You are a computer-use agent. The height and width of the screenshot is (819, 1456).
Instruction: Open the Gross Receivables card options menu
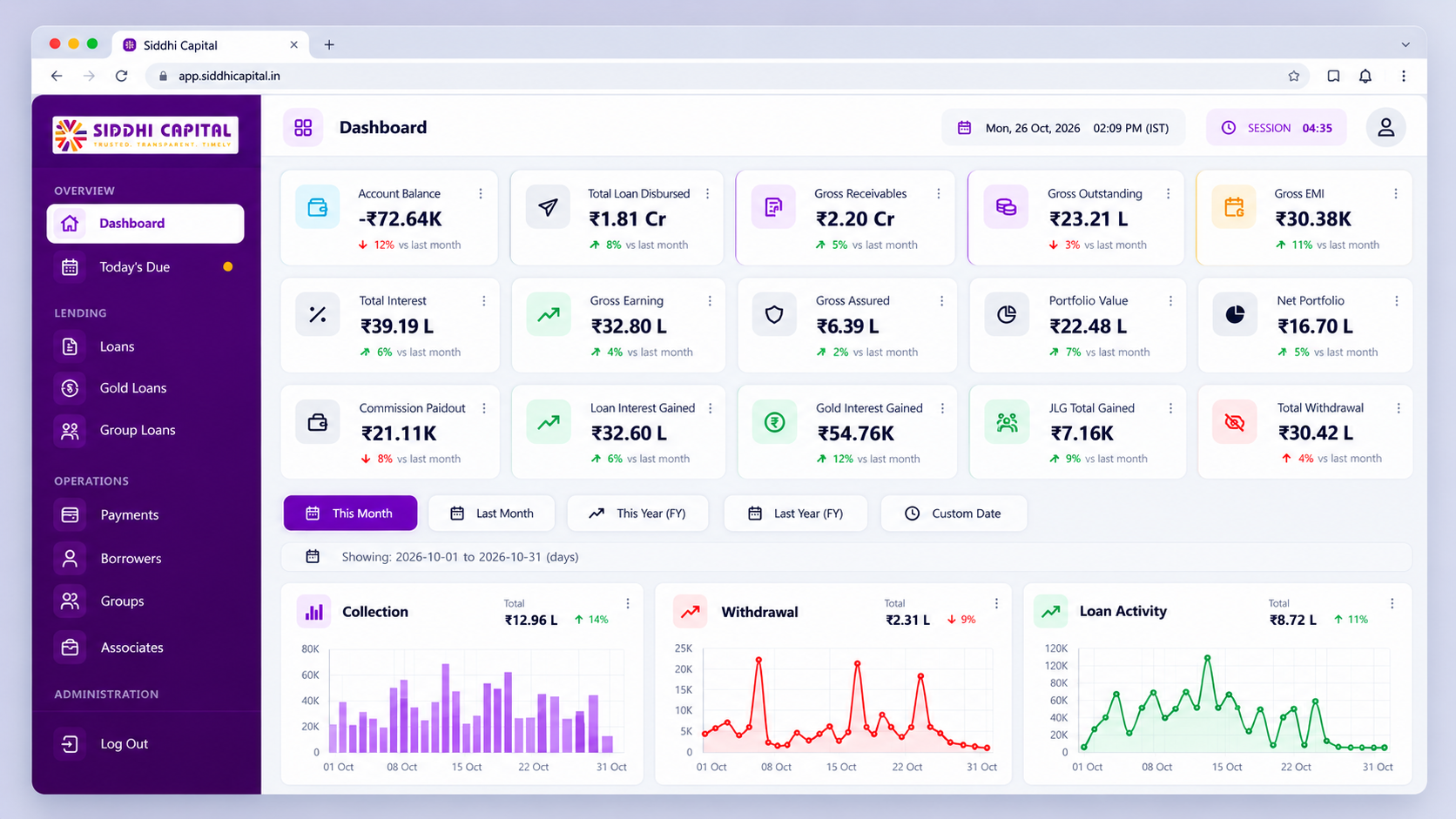tap(938, 194)
